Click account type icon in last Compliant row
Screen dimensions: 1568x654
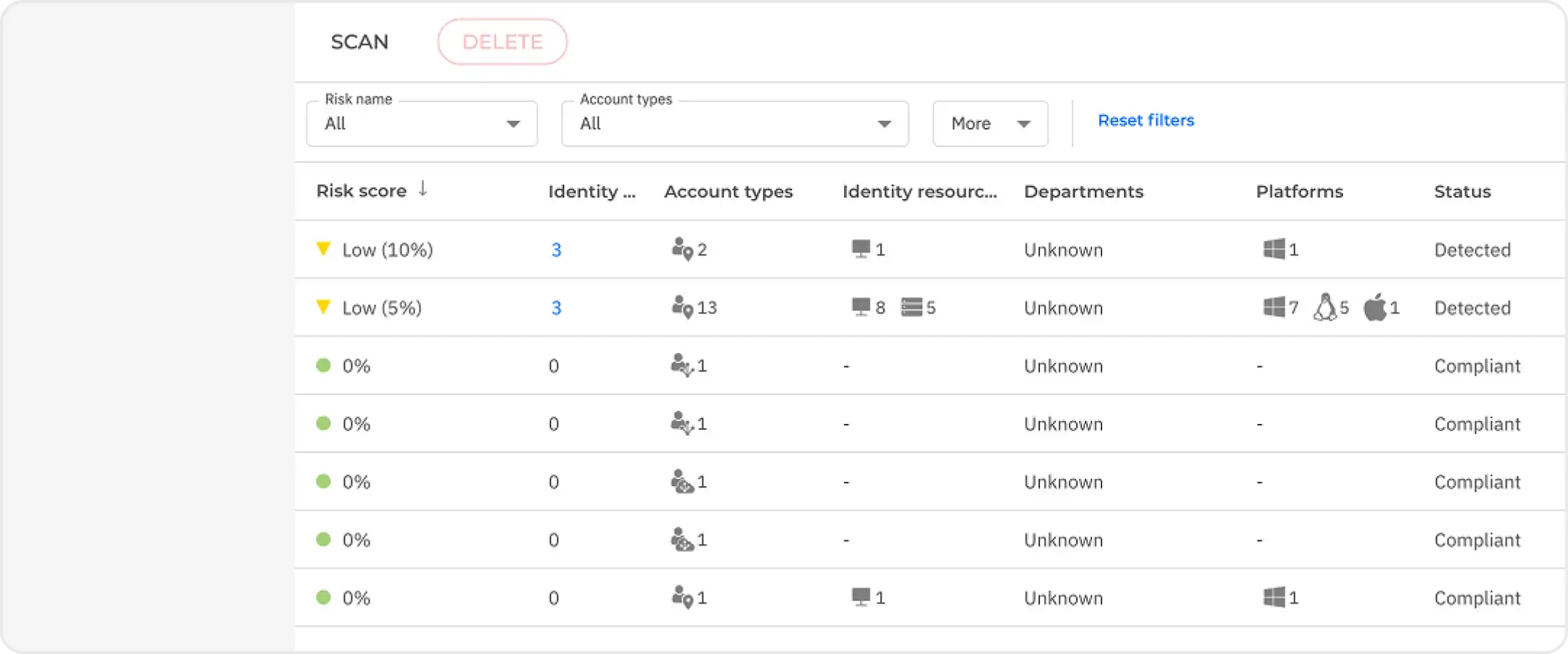(682, 597)
